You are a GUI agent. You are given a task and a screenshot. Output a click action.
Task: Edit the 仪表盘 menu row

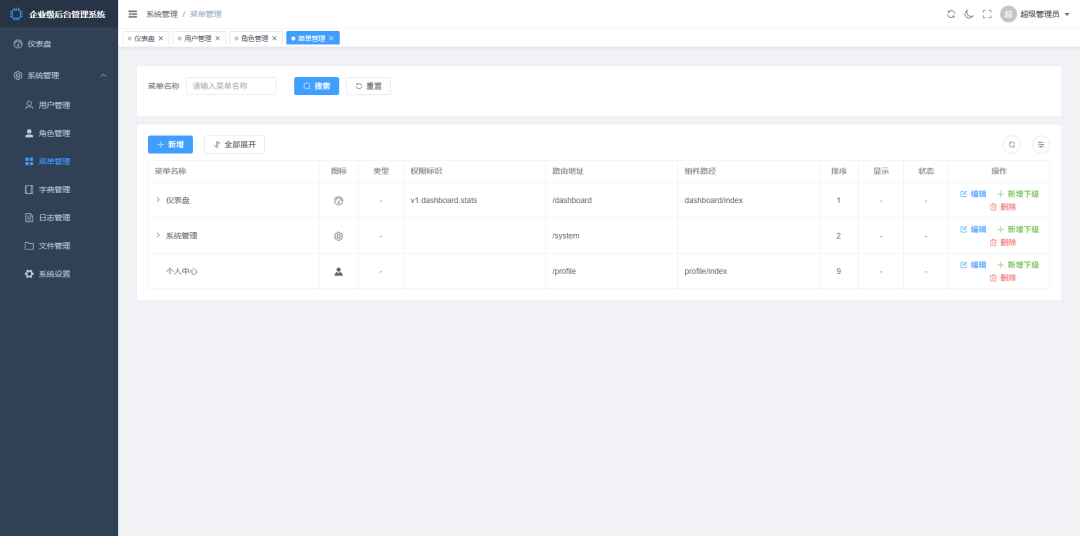(973, 194)
